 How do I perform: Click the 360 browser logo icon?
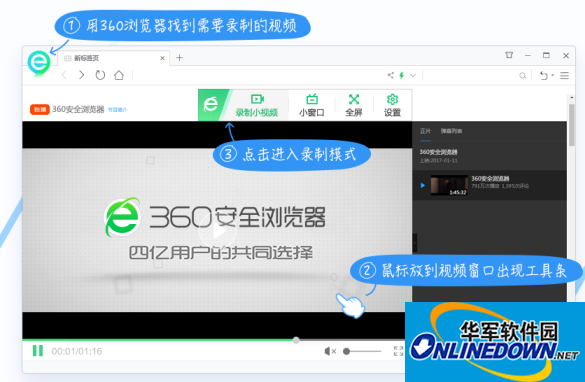(39, 63)
